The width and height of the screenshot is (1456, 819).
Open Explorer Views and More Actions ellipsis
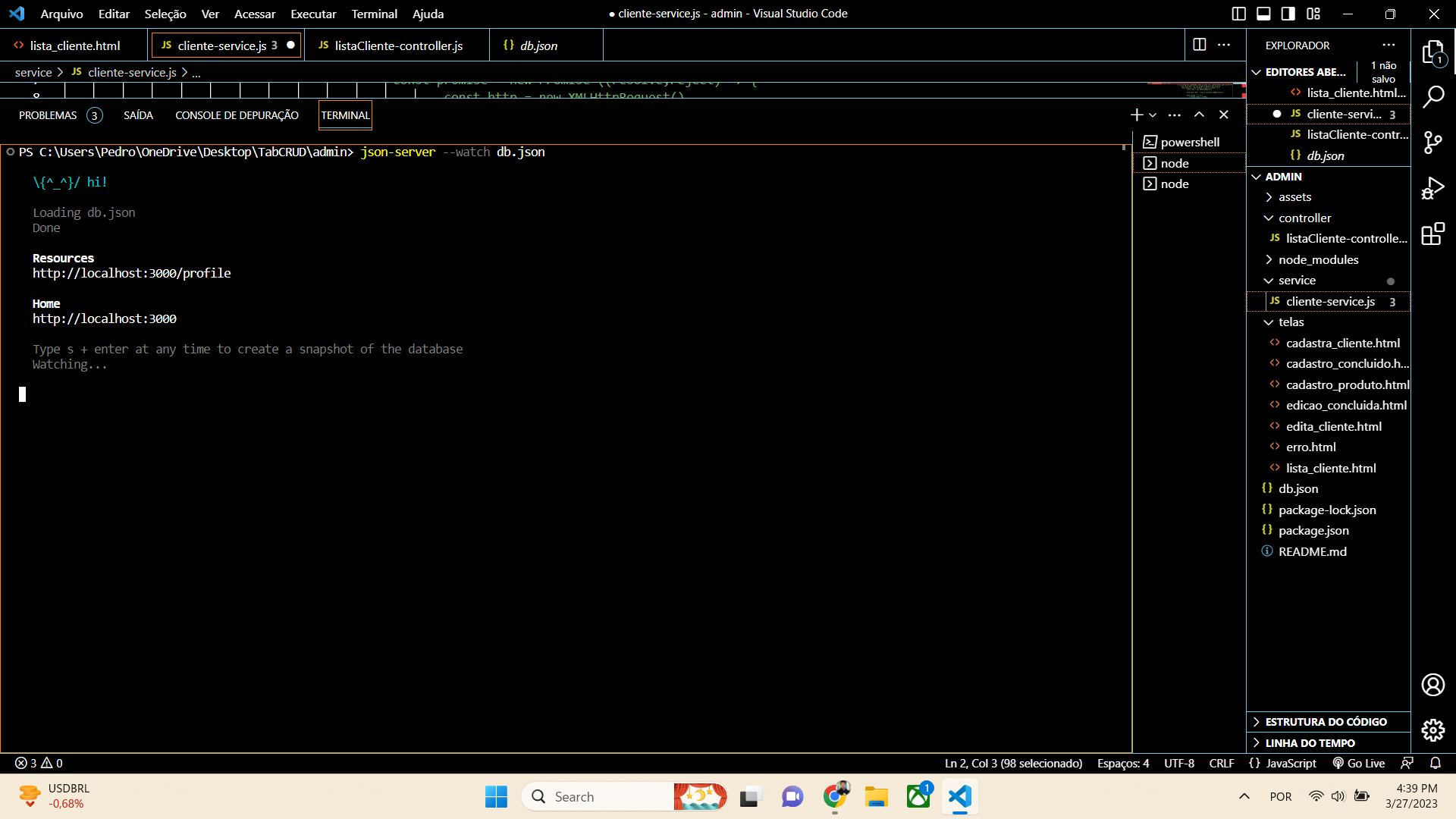coord(1389,45)
